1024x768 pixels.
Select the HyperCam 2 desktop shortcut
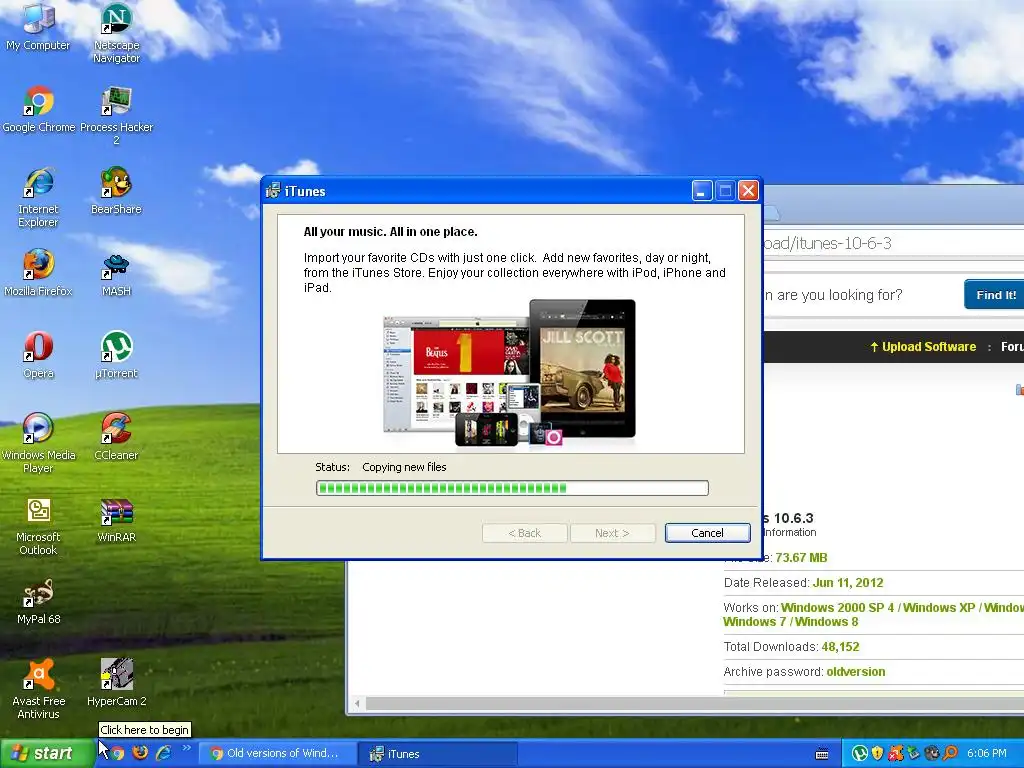coord(116,683)
